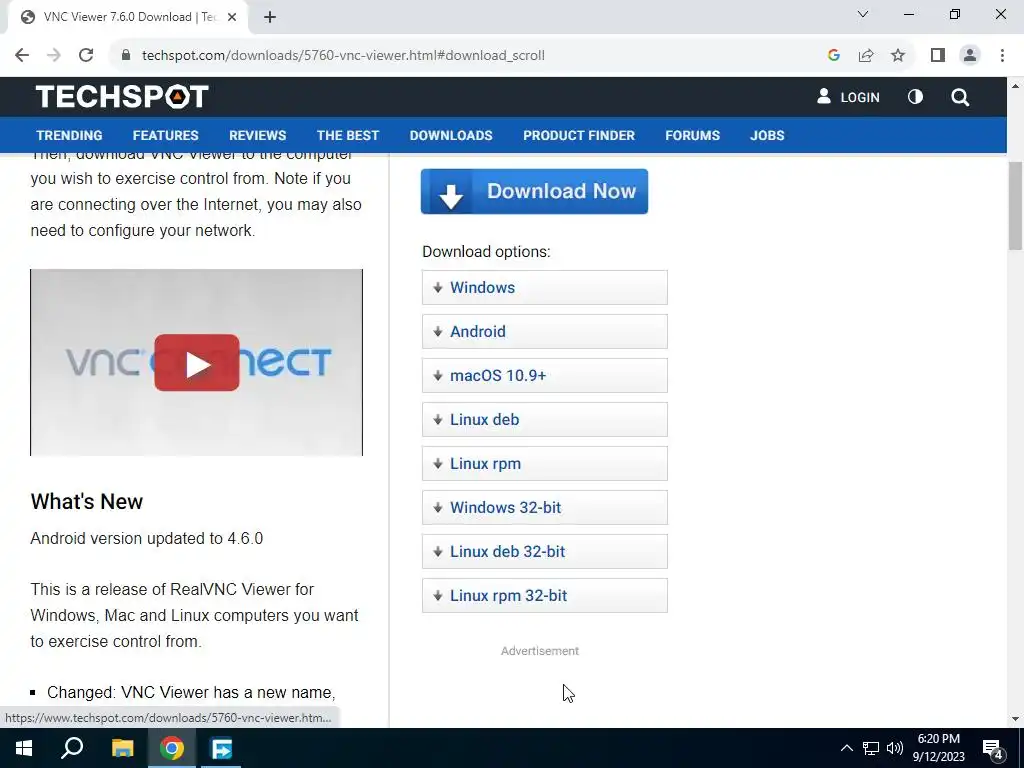Click the Download Now button
1024x768 pixels.
[534, 191]
